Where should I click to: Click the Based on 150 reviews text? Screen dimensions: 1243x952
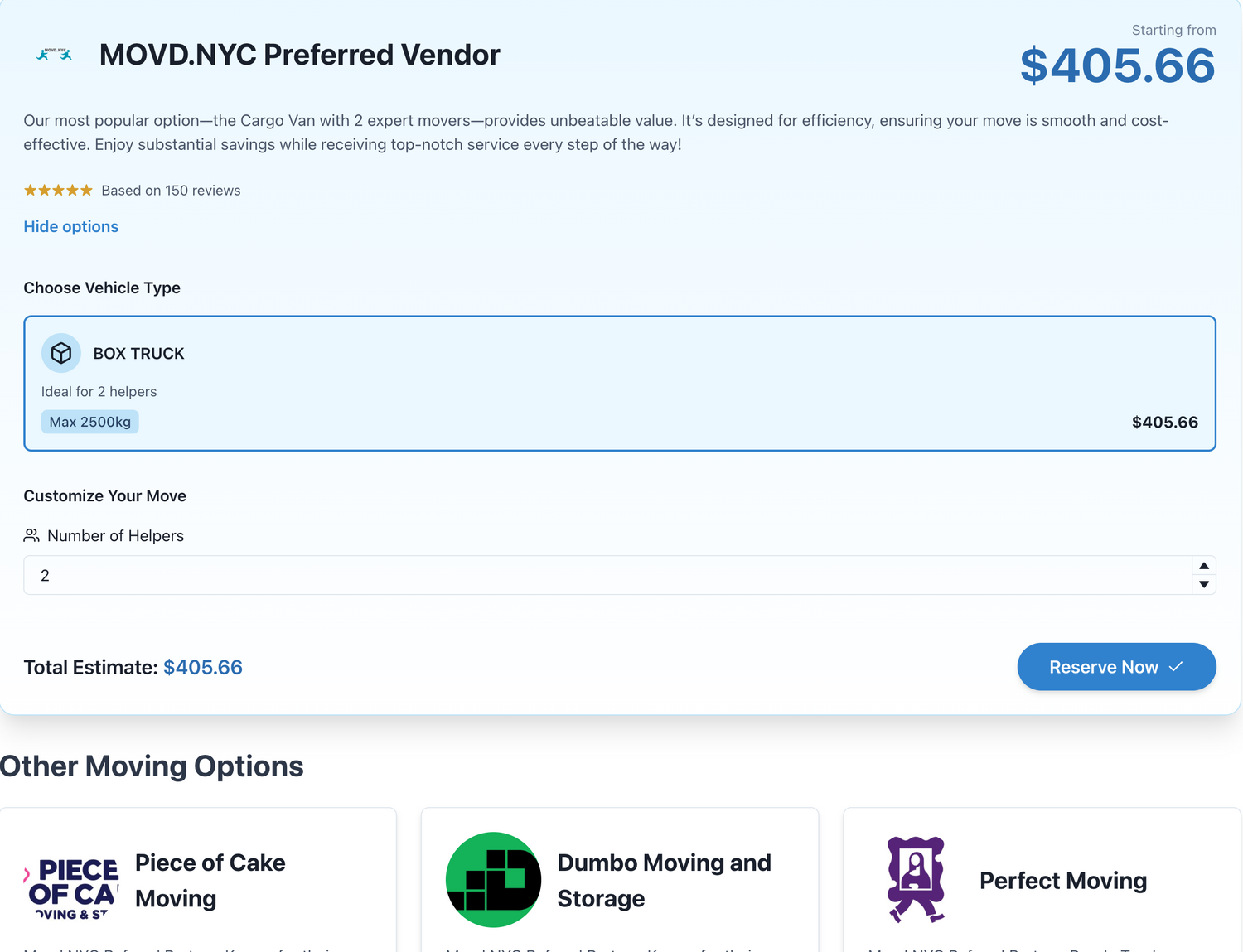(x=171, y=191)
